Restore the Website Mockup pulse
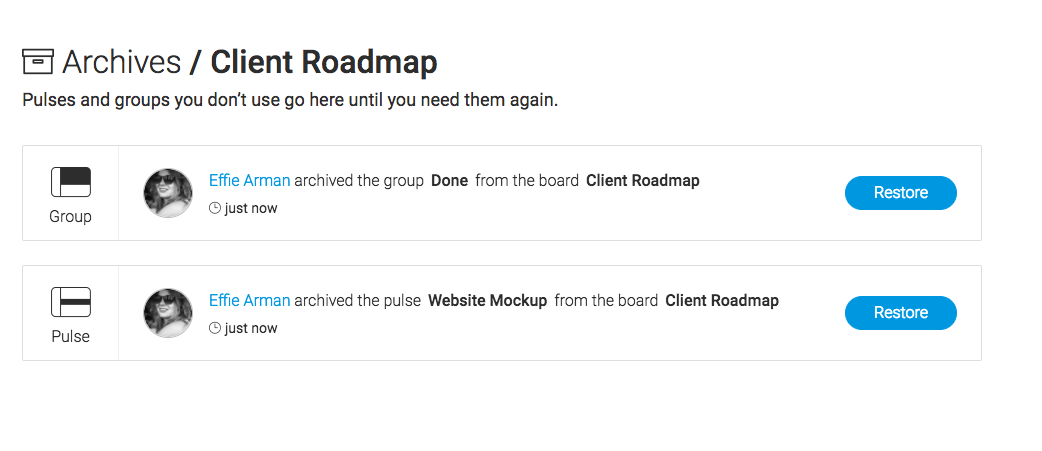This screenshot has height=451, width=1042. [900, 313]
